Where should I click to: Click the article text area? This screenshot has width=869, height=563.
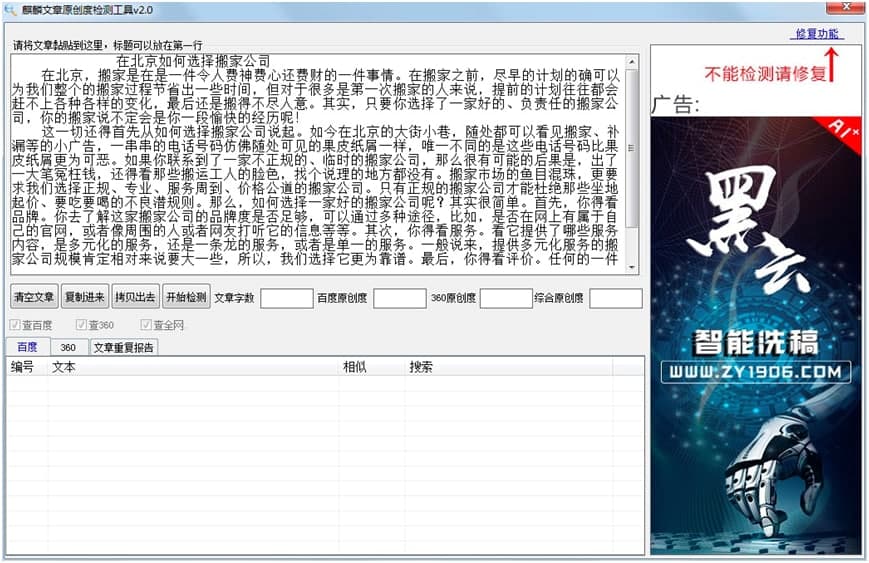pyautogui.click(x=318, y=164)
